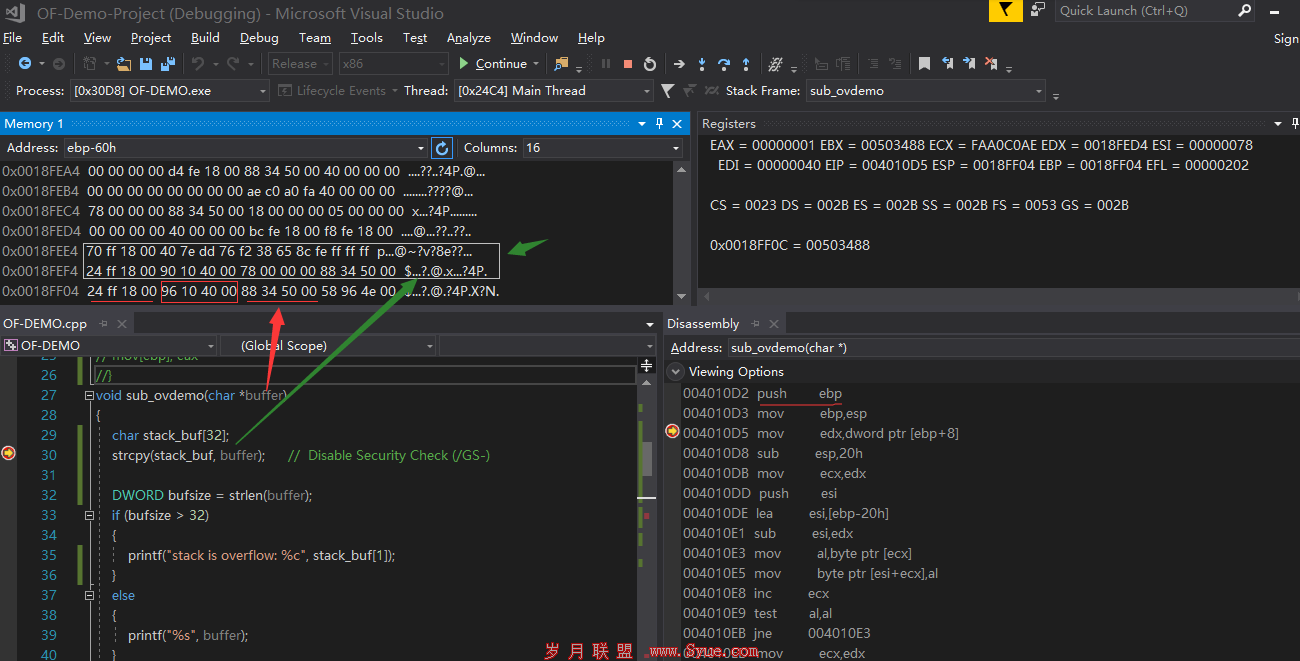Click the Disassembly Address field showing sub_ovdemo(char *)
This screenshot has width=1300, height=661.
pos(1012,348)
